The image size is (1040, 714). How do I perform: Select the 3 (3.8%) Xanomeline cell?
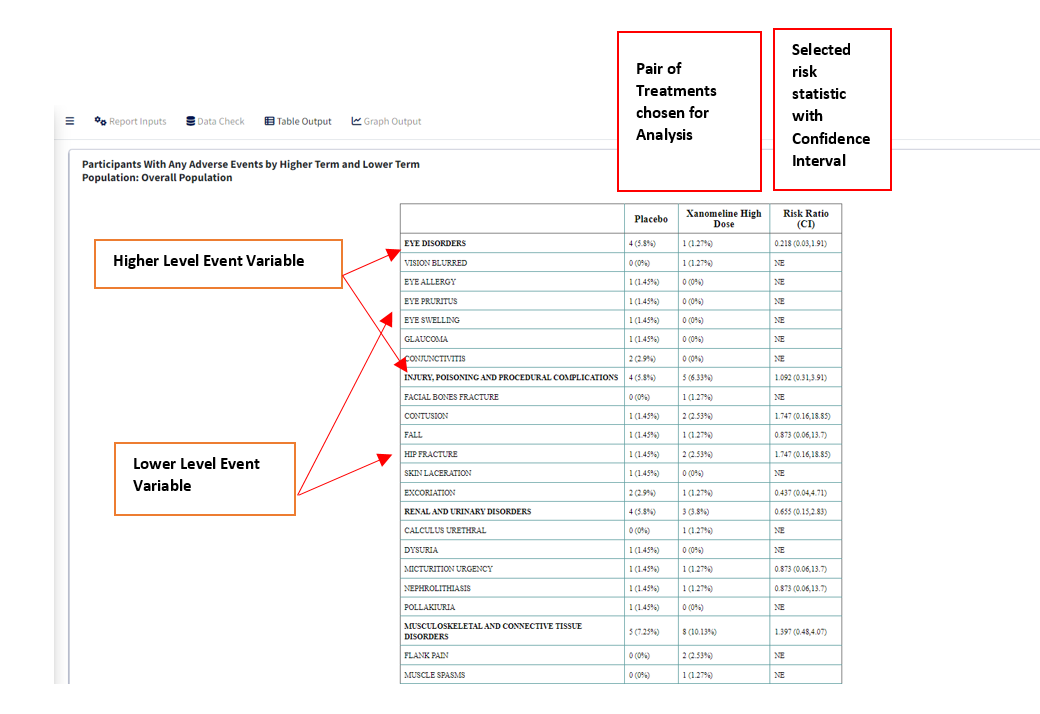click(x=696, y=512)
